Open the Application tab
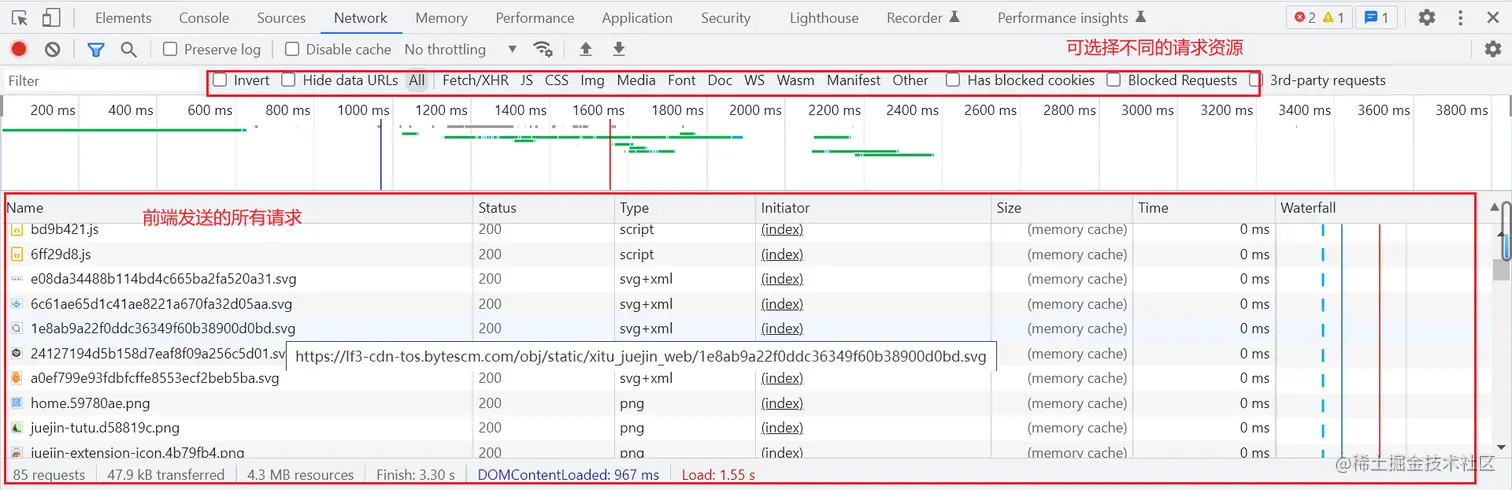 point(637,18)
